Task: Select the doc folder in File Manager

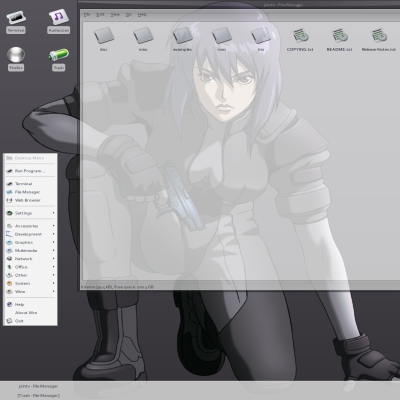Action: click(x=104, y=39)
